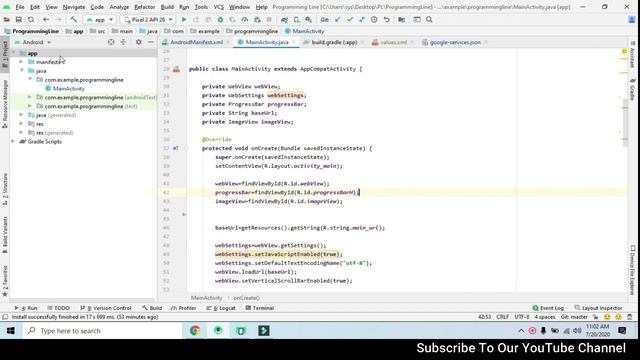Open Project panel settings gear
The height and width of the screenshot is (360, 640).
[x=139, y=42]
